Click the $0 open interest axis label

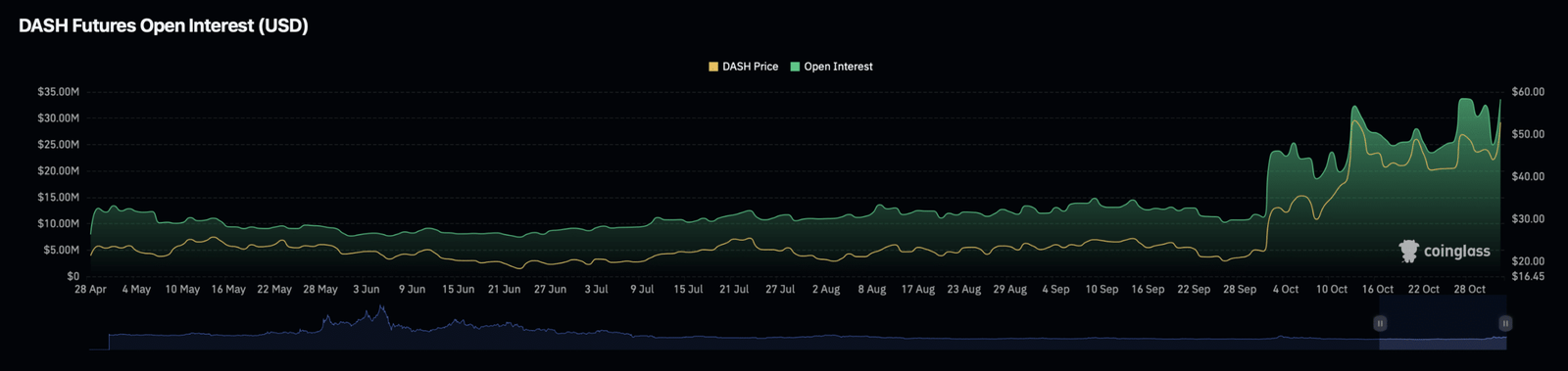tap(73, 277)
